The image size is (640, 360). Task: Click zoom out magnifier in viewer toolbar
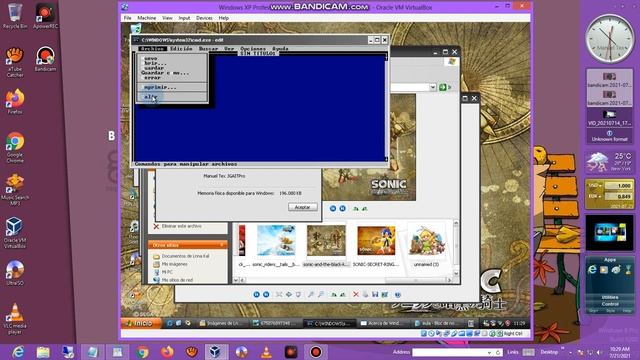(x=321, y=294)
